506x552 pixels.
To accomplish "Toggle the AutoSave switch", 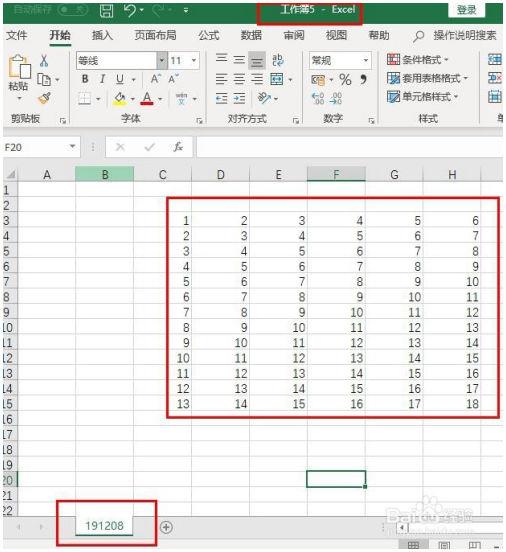I will pos(73,10).
